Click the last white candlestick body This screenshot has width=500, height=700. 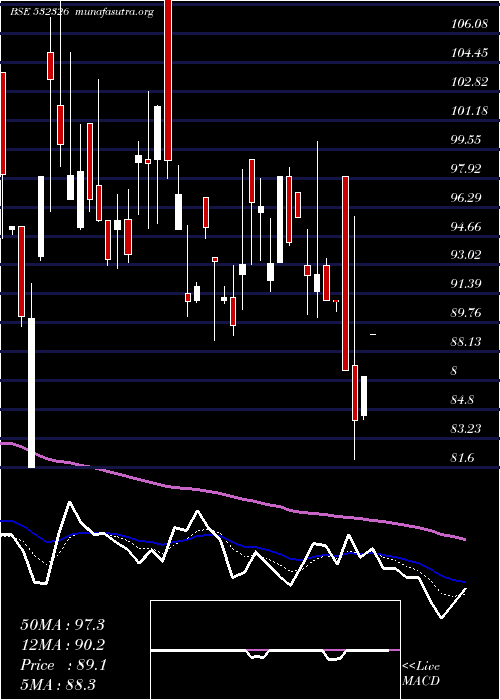[x=364, y=396]
